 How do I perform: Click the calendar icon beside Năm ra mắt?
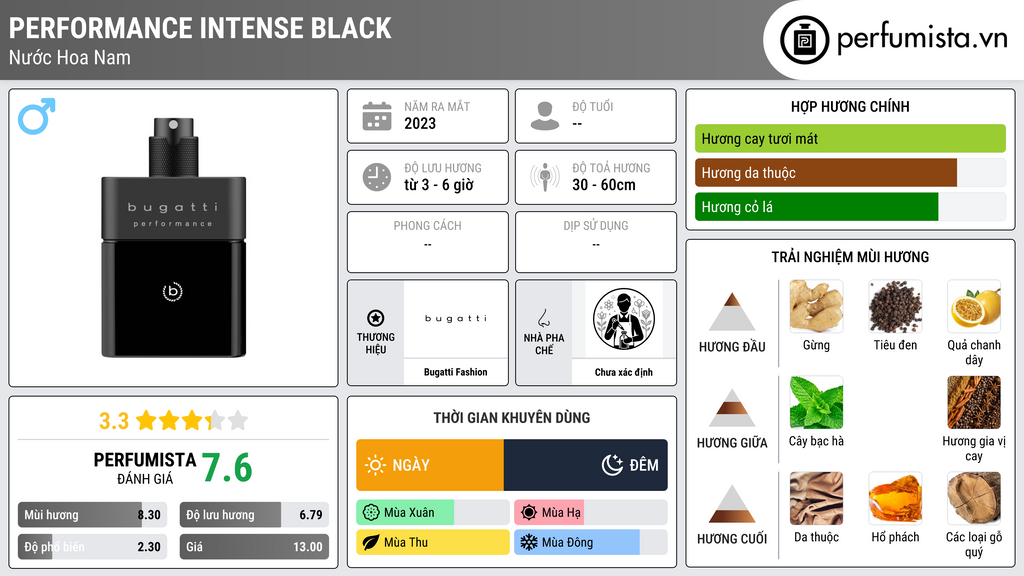377,116
